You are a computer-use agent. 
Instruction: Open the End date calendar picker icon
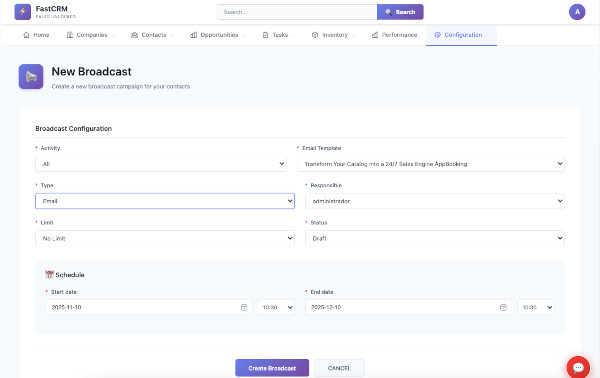[x=503, y=307]
